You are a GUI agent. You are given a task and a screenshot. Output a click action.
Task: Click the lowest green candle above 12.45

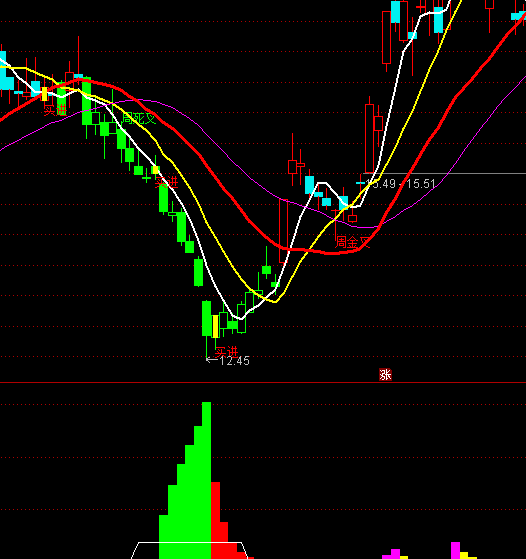[206, 318]
